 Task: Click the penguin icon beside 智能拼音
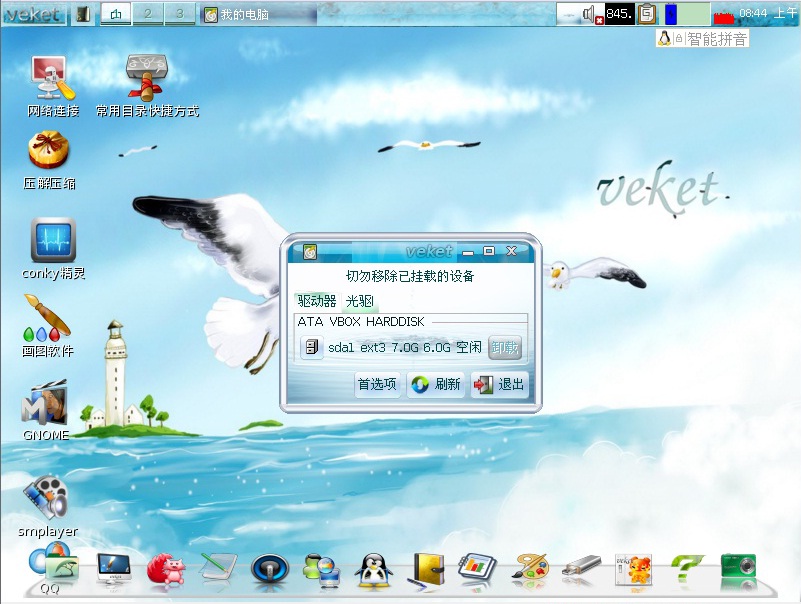click(664, 38)
